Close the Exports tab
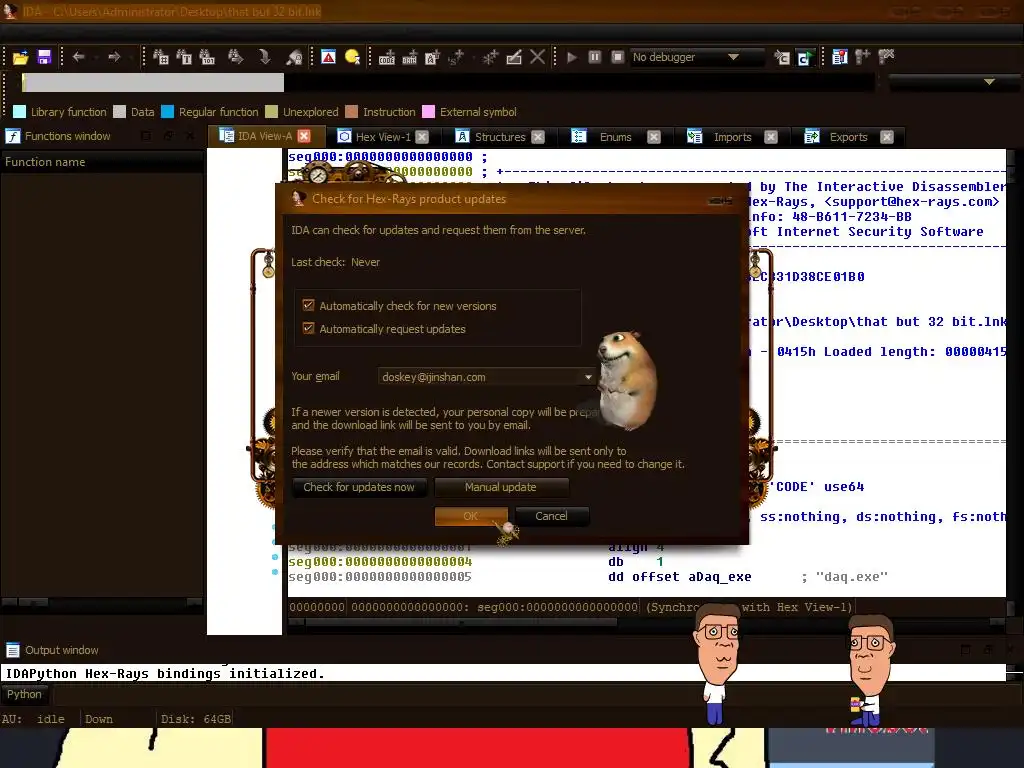 click(x=886, y=137)
